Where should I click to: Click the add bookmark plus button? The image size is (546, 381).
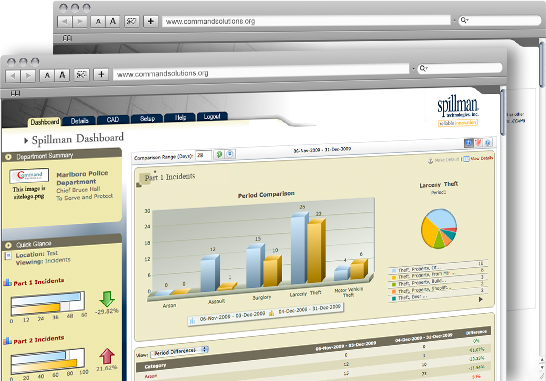(x=101, y=74)
